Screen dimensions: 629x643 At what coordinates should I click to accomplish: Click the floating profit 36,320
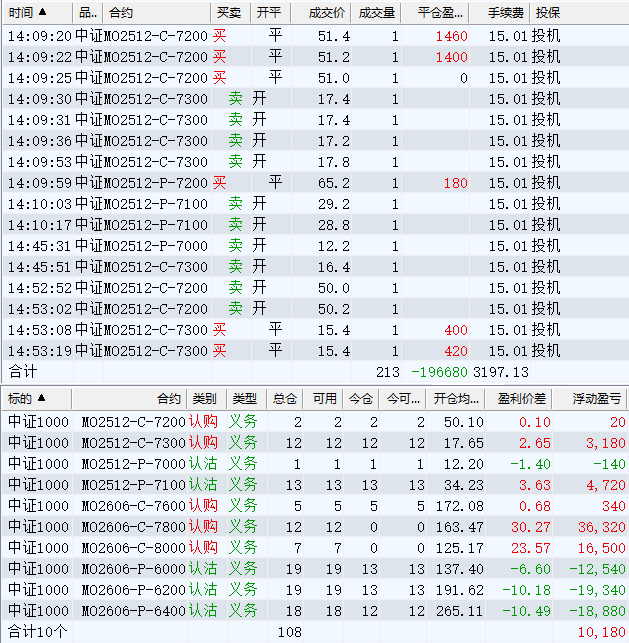[602, 527]
